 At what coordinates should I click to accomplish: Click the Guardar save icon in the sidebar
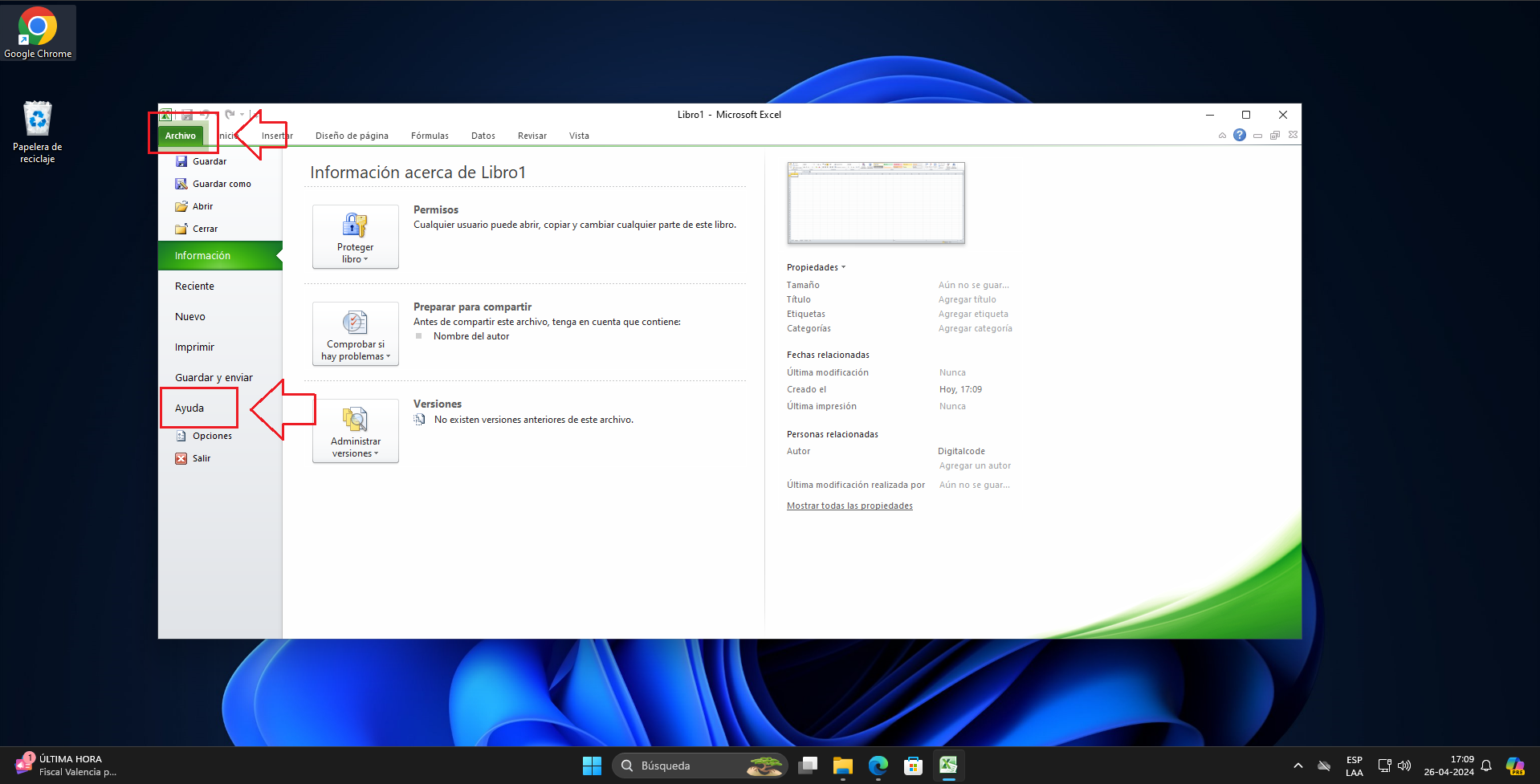click(x=181, y=161)
